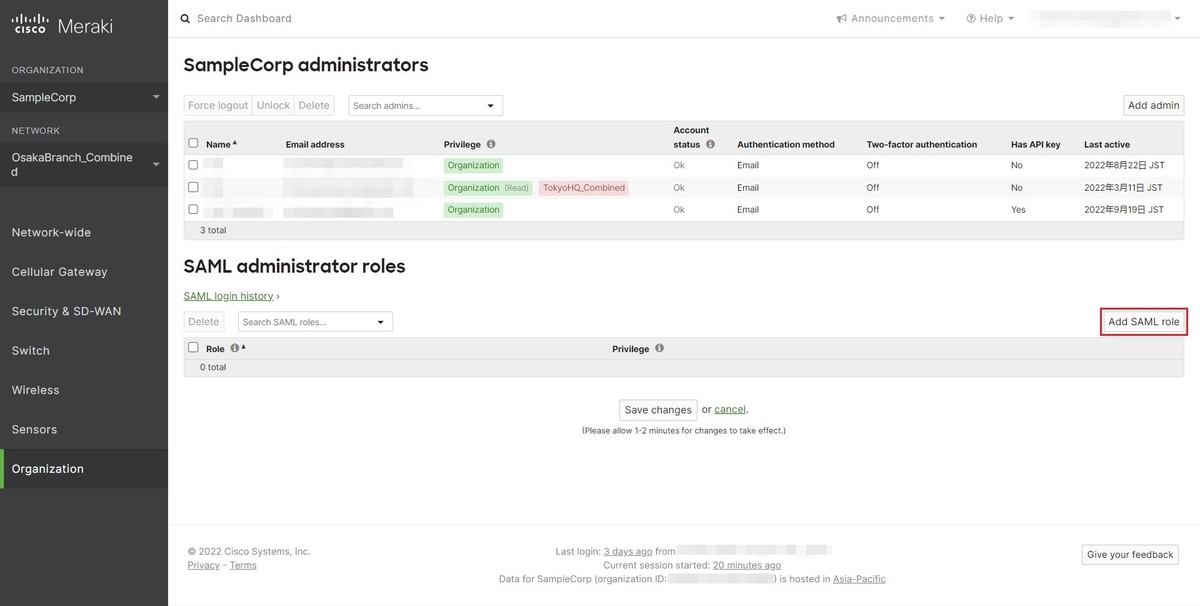Click the Force logout button
This screenshot has width=1200, height=606.
click(218, 105)
